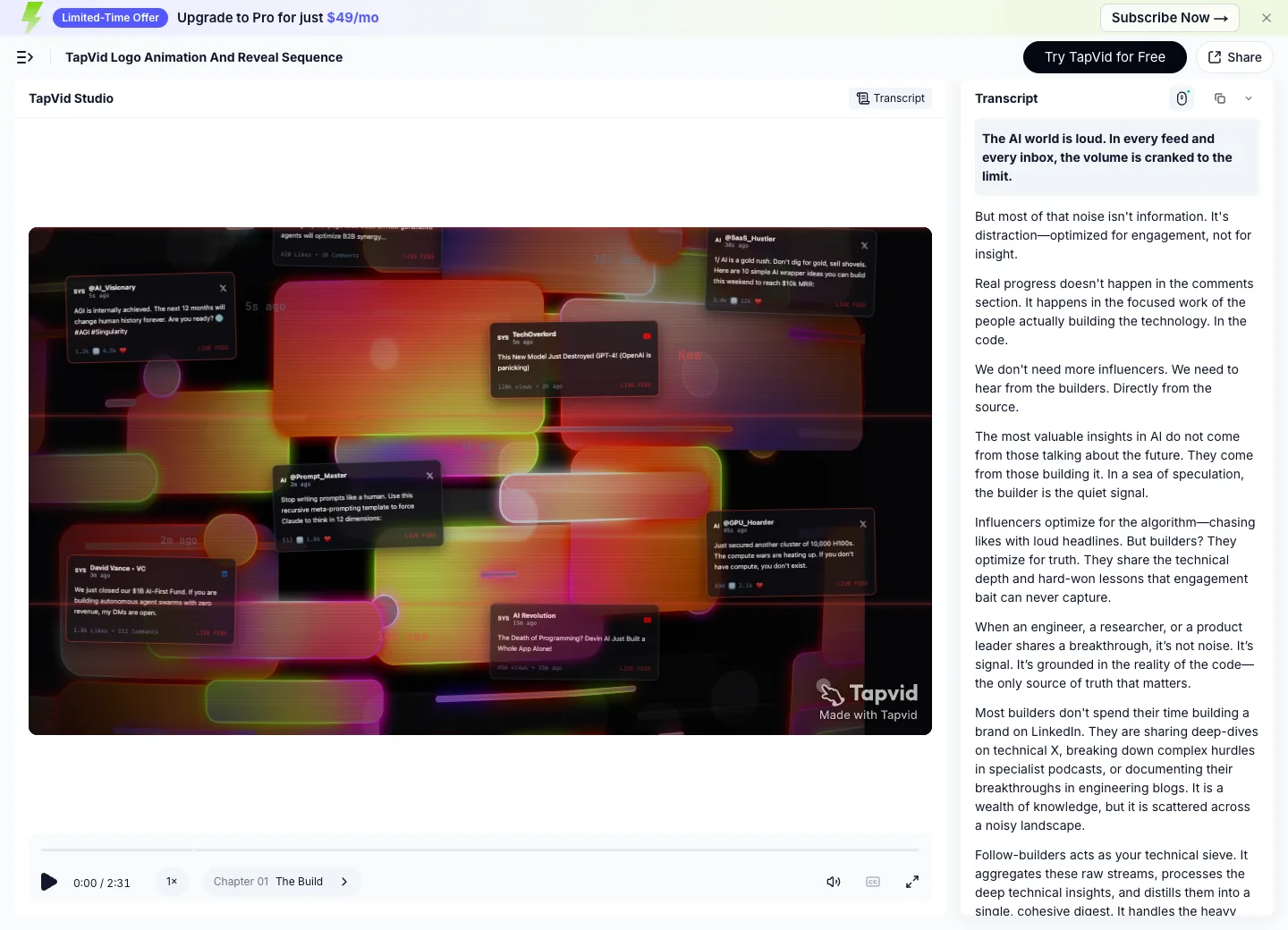Dismiss the Limited-Time Offer banner
1288x930 pixels.
coord(1267,18)
